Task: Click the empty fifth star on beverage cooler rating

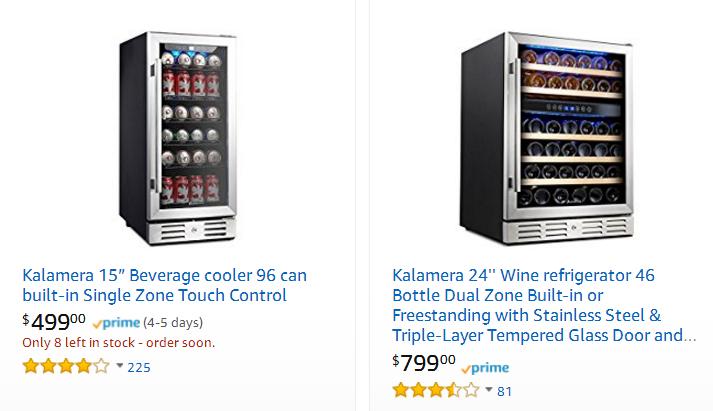Action: point(101,366)
